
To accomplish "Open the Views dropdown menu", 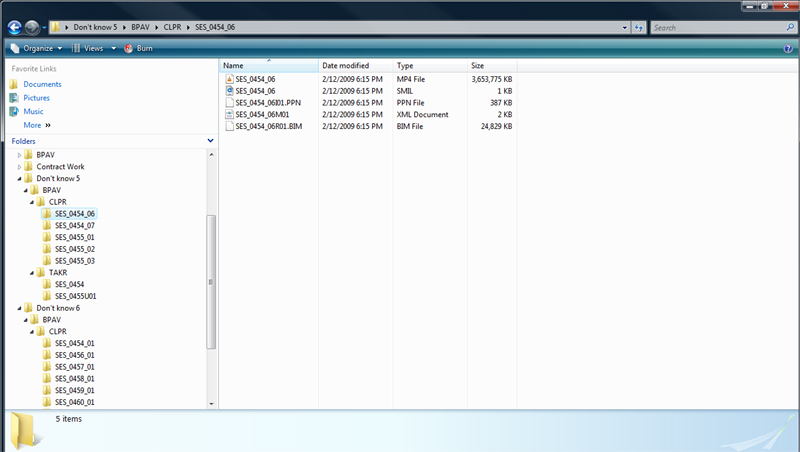I will click(91, 48).
